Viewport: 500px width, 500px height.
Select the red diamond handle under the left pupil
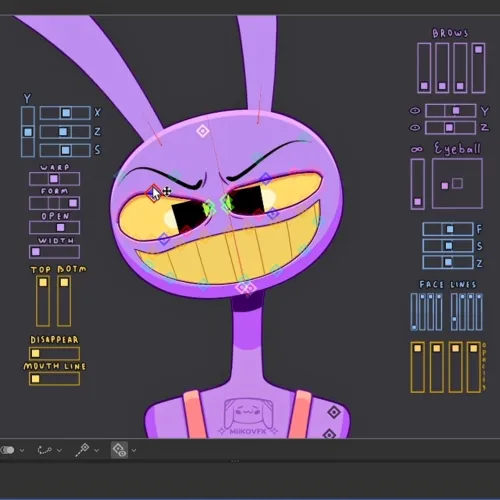point(187,231)
